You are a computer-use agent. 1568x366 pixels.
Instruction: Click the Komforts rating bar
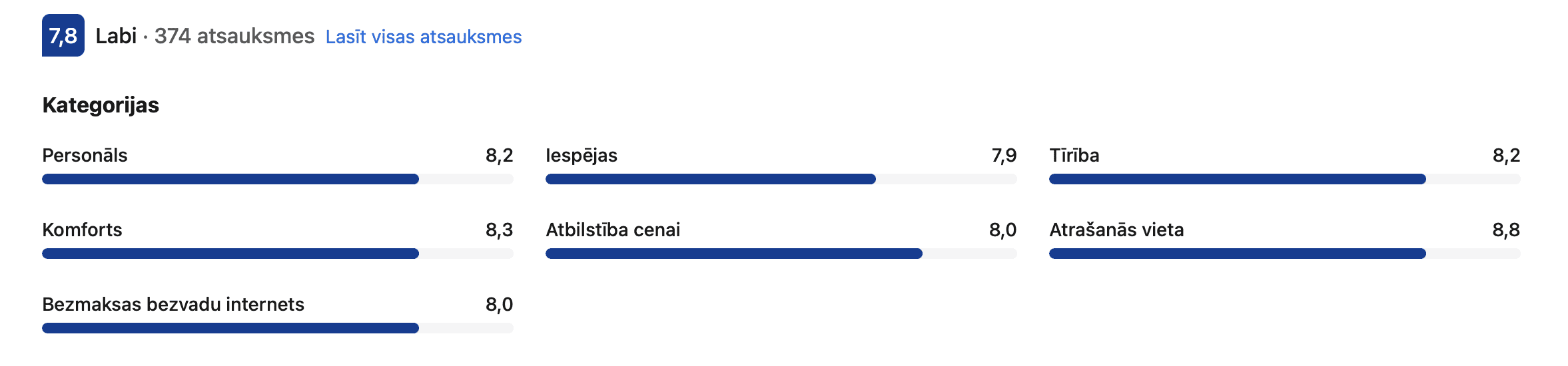[278, 254]
